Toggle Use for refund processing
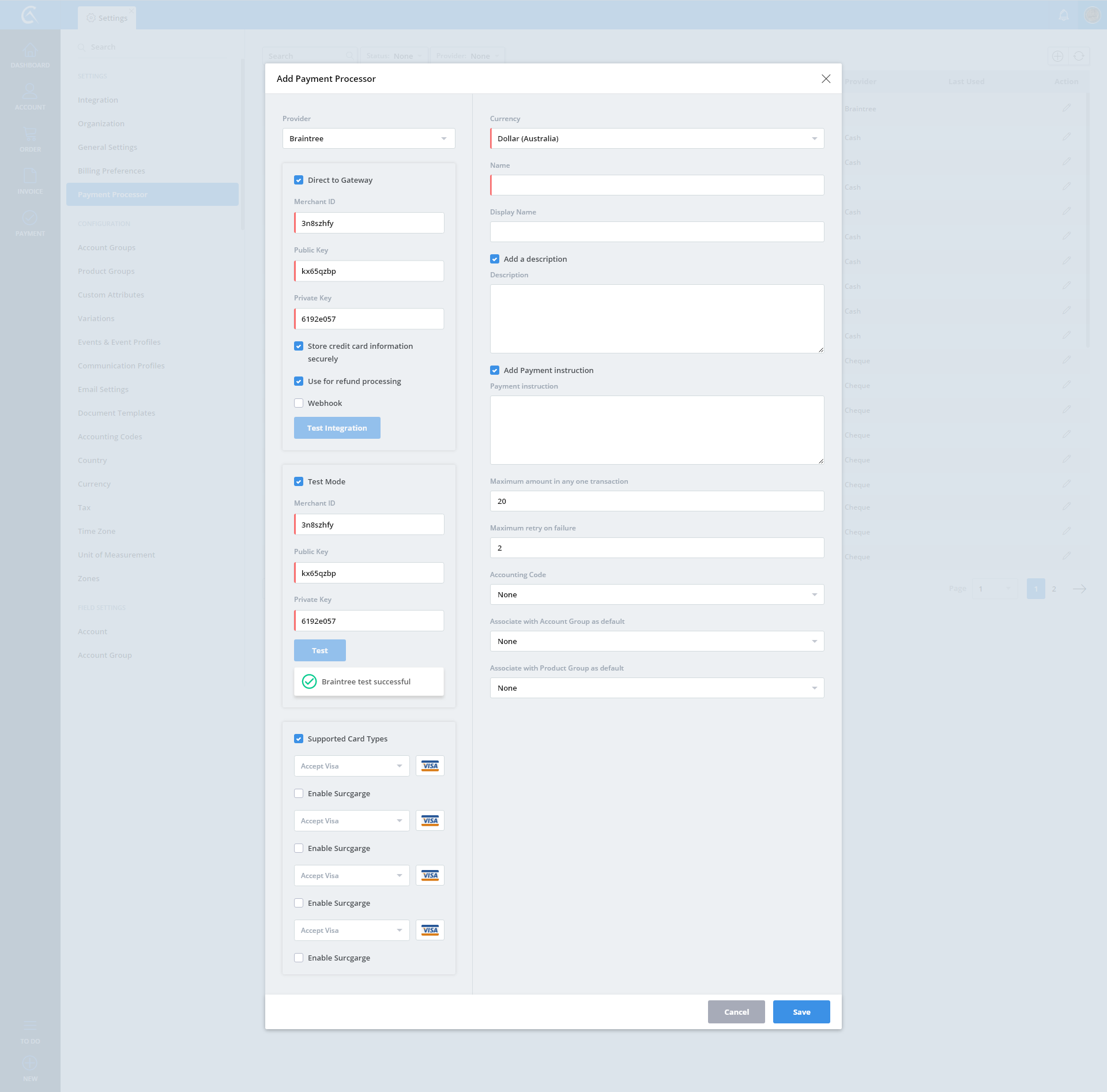Viewport: 1107px width, 1092px height. click(299, 381)
